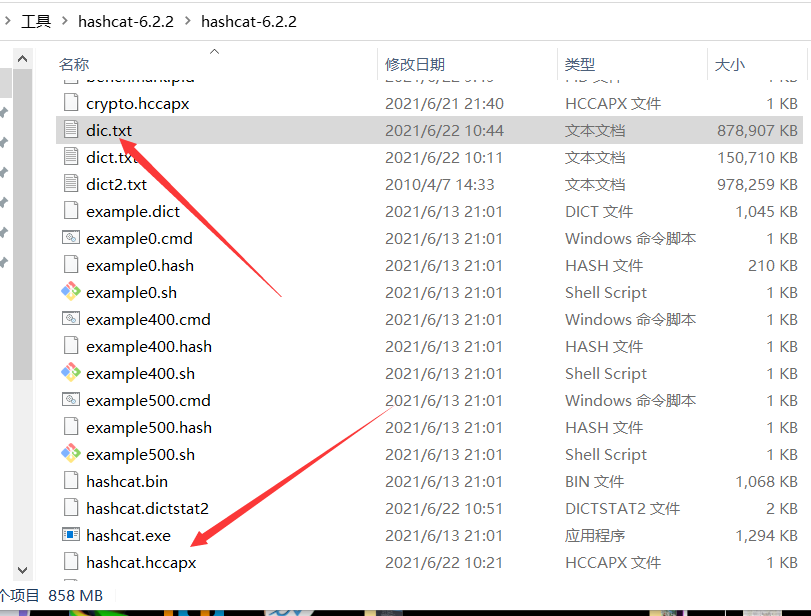Select the example0.cmd file name
Screen dimensions: 811x616
139,238
